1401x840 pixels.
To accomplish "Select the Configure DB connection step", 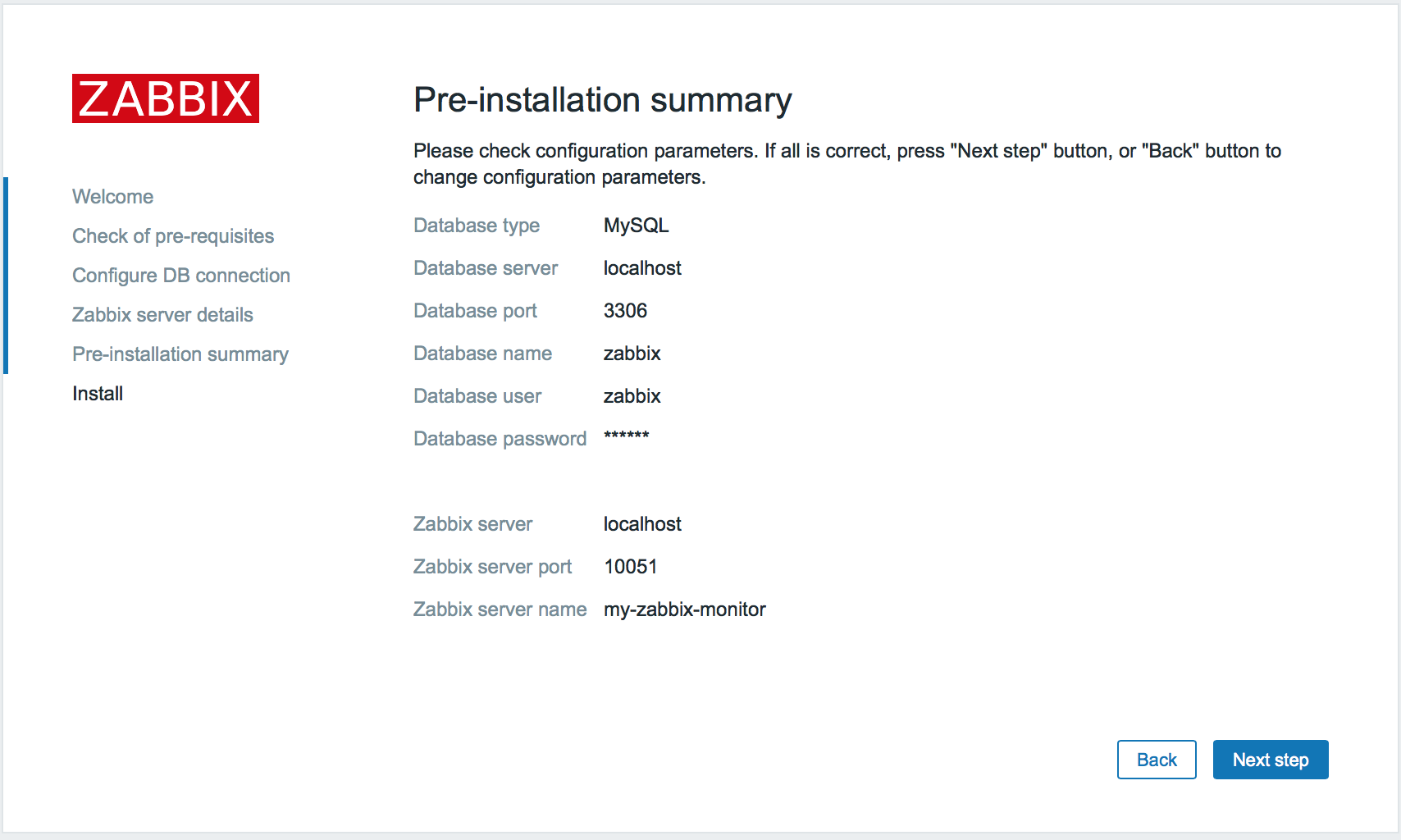I will coord(181,276).
